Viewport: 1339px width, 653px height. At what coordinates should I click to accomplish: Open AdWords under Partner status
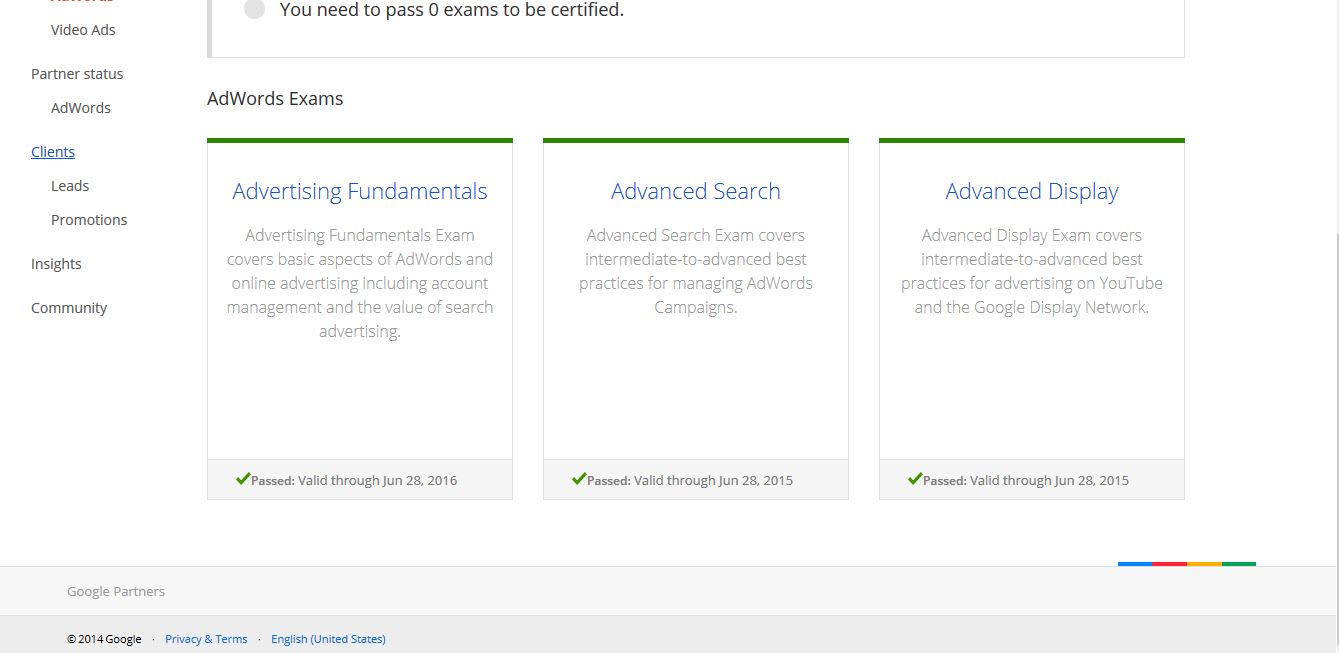click(x=81, y=108)
